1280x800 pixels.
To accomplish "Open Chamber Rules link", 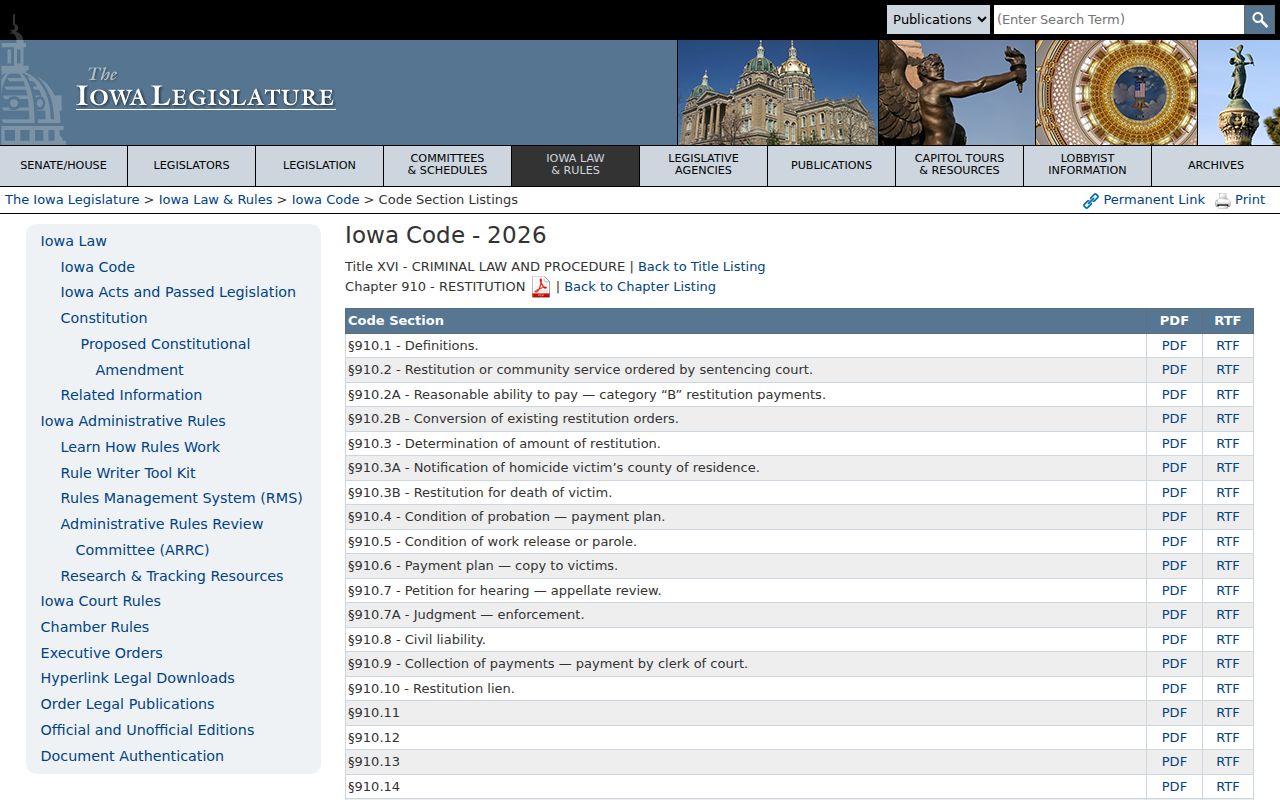I will (95, 627).
